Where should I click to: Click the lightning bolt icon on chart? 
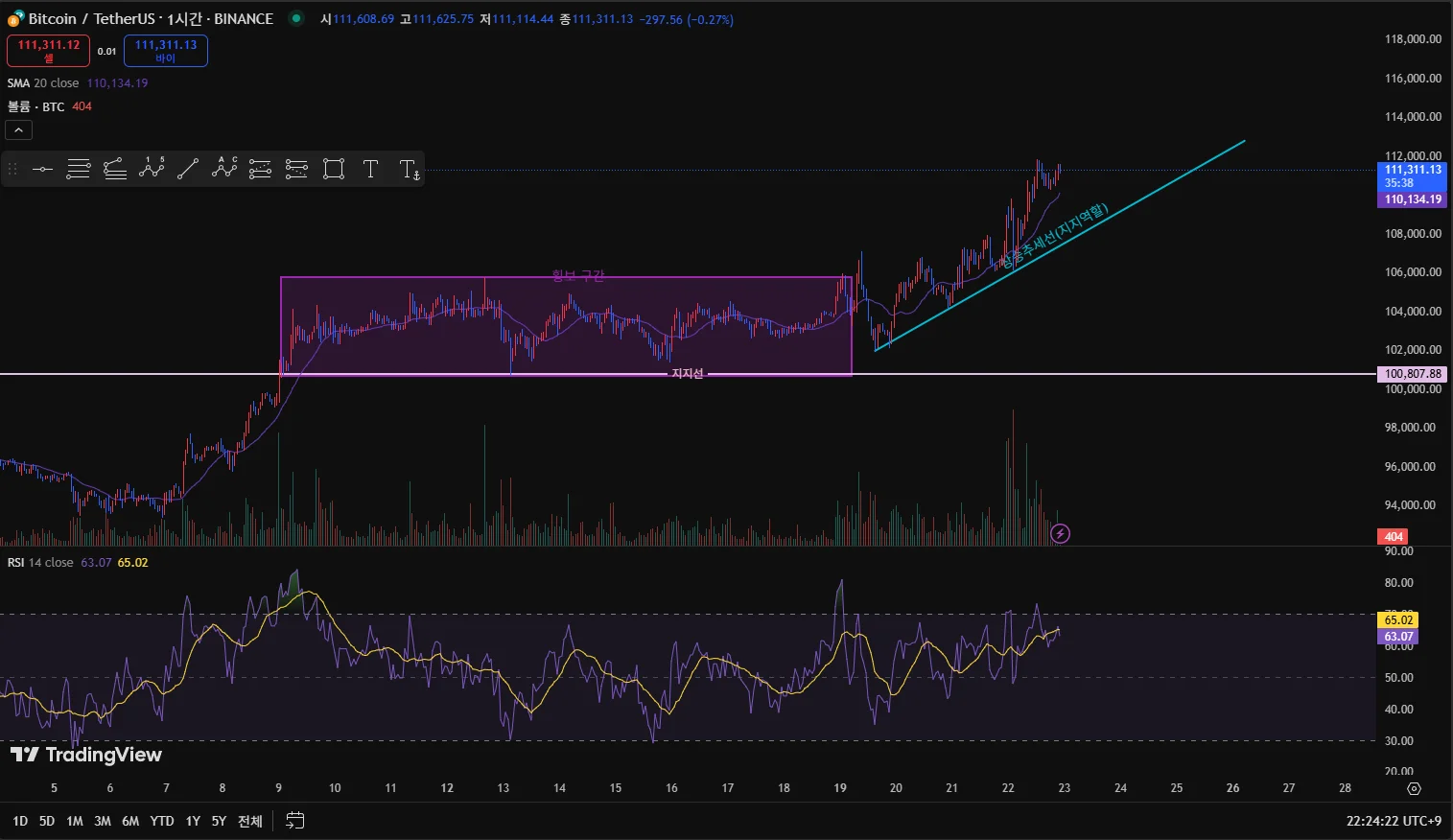click(x=1060, y=534)
